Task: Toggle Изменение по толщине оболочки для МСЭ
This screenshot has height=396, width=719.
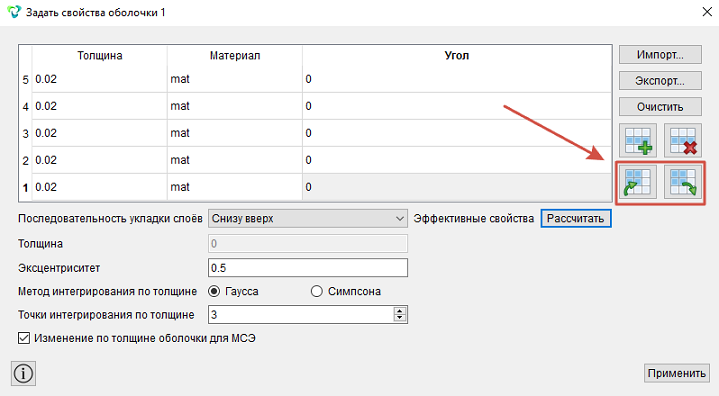Action: (x=24, y=338)
